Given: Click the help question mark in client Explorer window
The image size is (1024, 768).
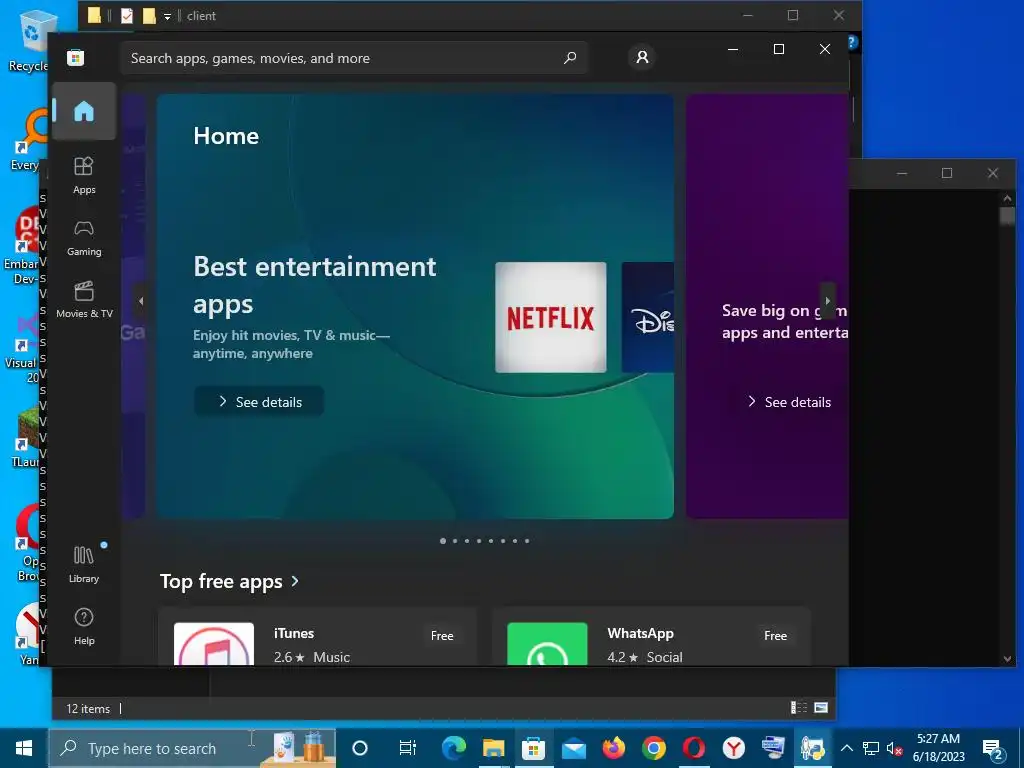Looking at the screenshot, I should 853,42.
